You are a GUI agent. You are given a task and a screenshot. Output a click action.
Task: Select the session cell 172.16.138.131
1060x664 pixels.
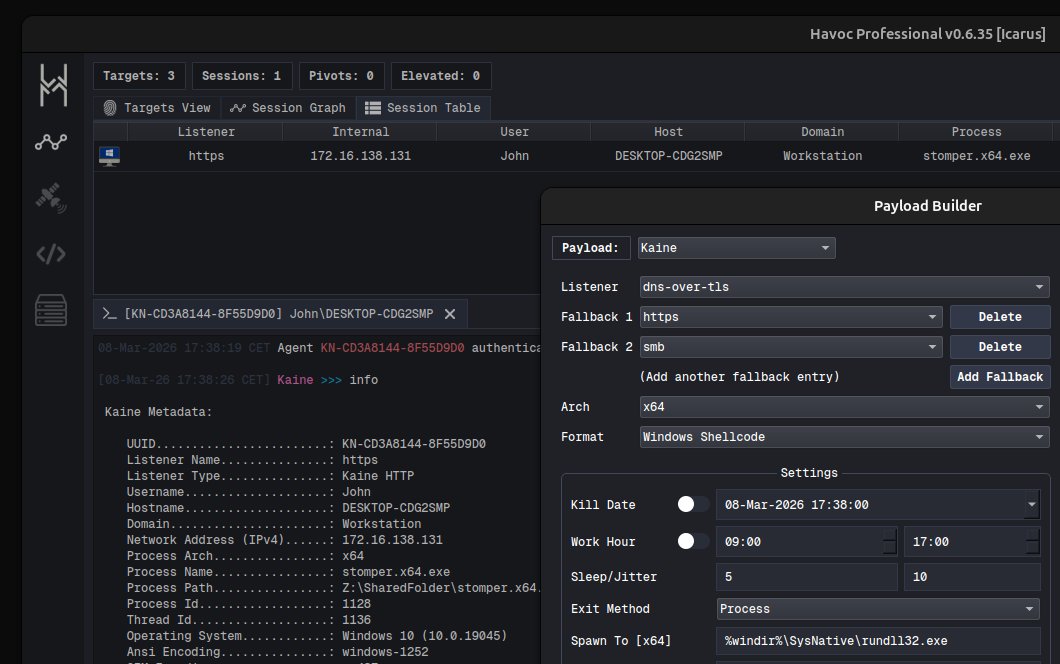click(x=360, y=156)
